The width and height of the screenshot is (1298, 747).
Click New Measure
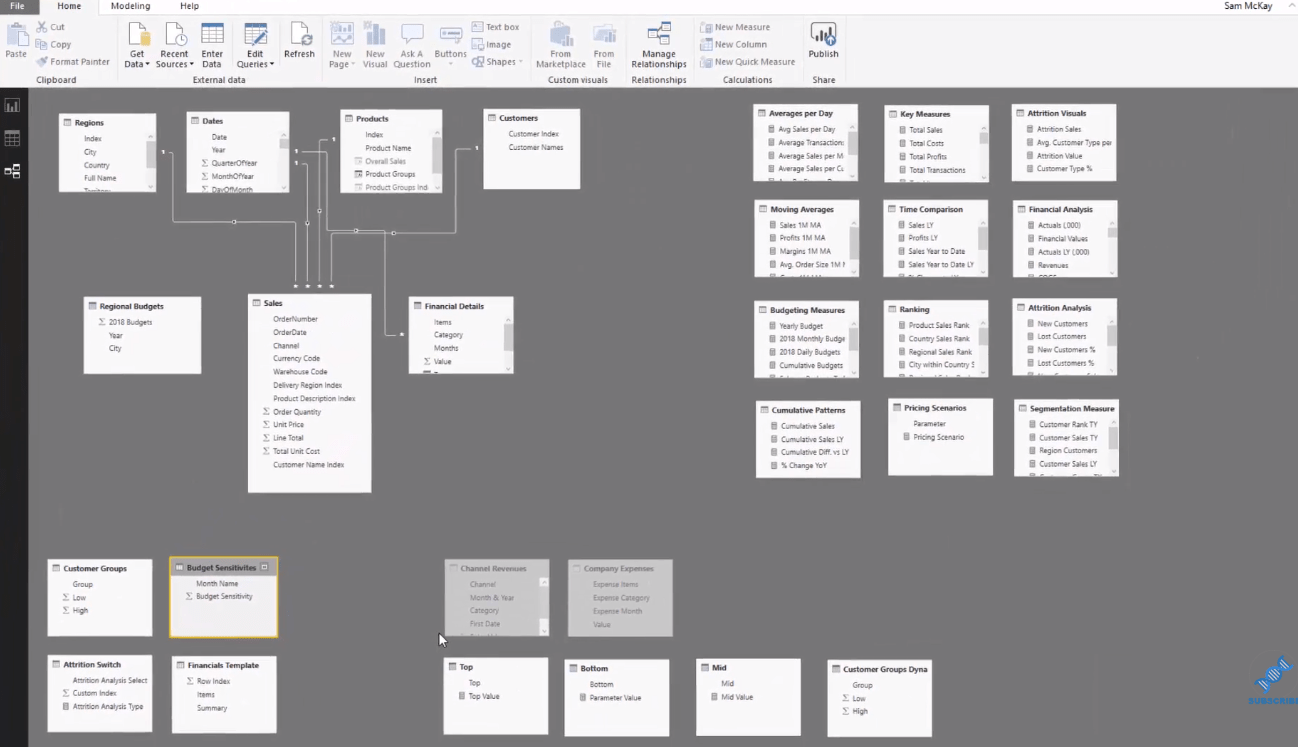coord(735,27)
